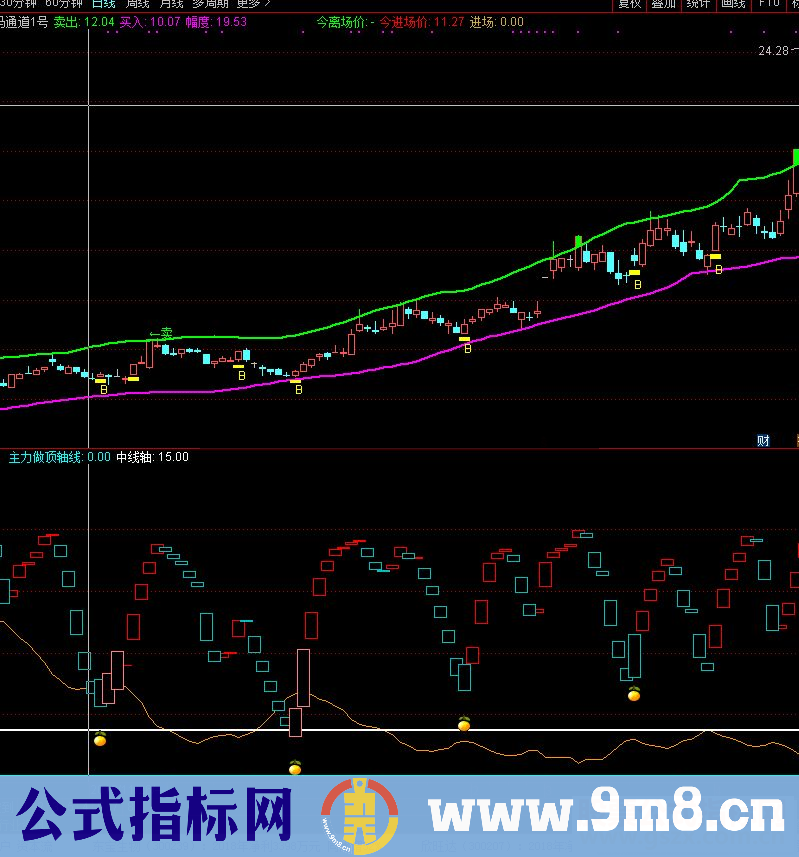The width and height of the screenshot is (799, 857).
Task: Click the ←卖 sell signal marker
Action: click(161, 333)
